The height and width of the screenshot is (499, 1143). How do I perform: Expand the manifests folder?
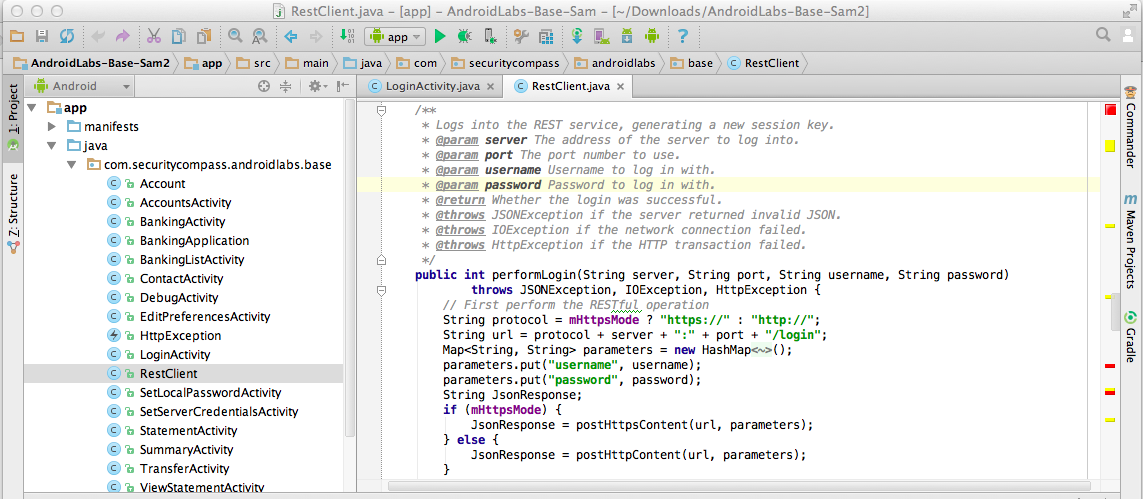tap(52, 127)
